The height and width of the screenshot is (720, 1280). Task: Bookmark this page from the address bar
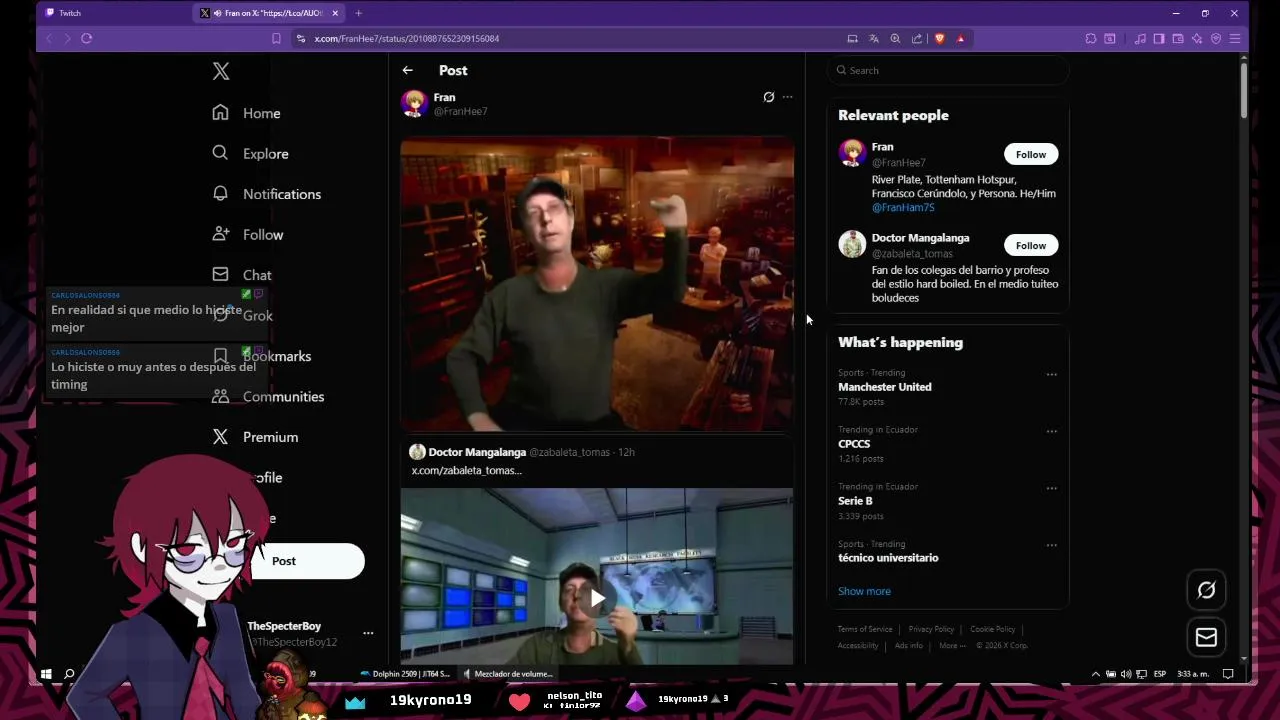(x=276, y=38)
